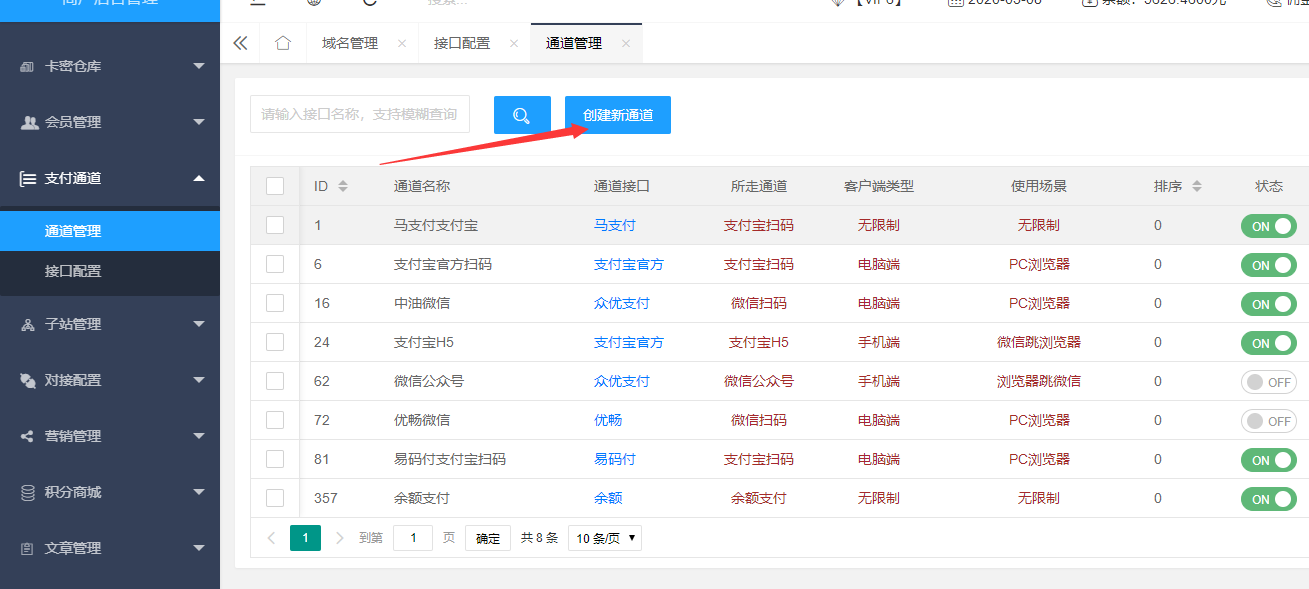Expand the 卡密仓库 sidebar menu arrow
The width and height of the screenshot is (1309, 589).
(199, 66)
